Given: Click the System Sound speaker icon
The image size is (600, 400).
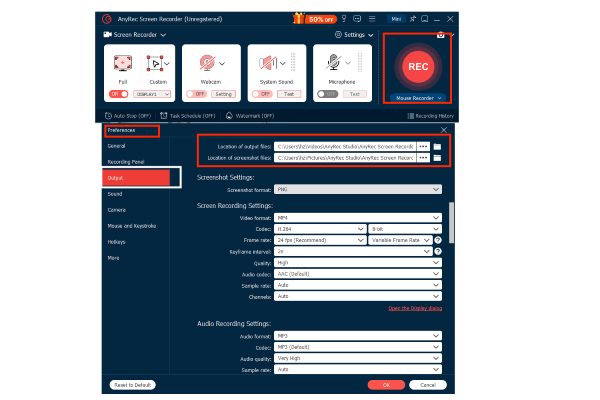Looking at the screenshot, I should coord(268,63).
